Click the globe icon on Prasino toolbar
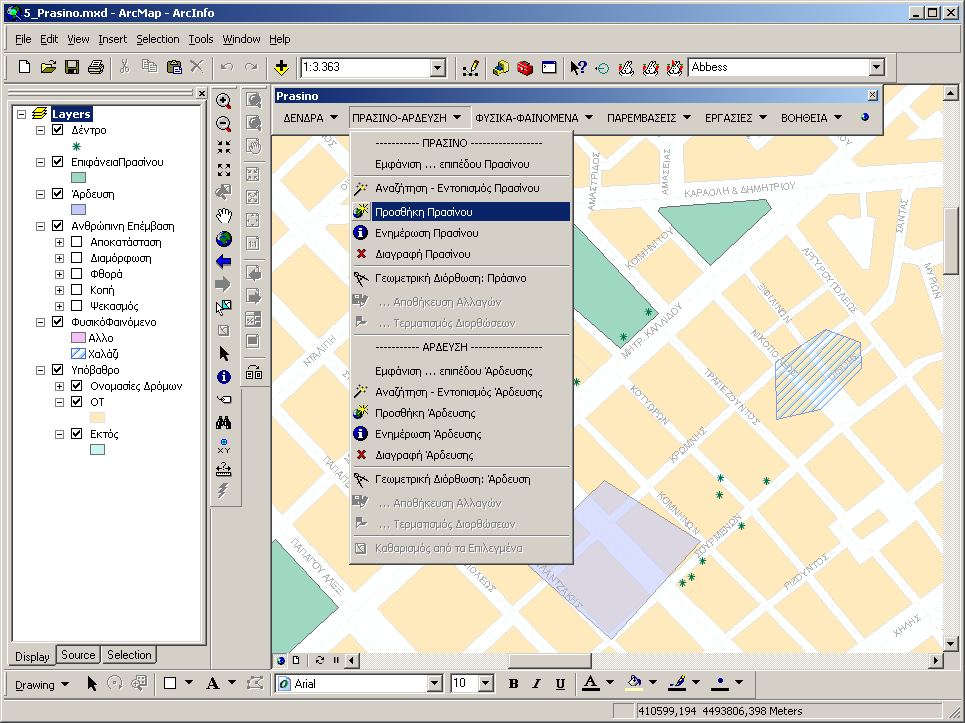The height and width of the screenshot is (723, 965). (x=865, y=118)
